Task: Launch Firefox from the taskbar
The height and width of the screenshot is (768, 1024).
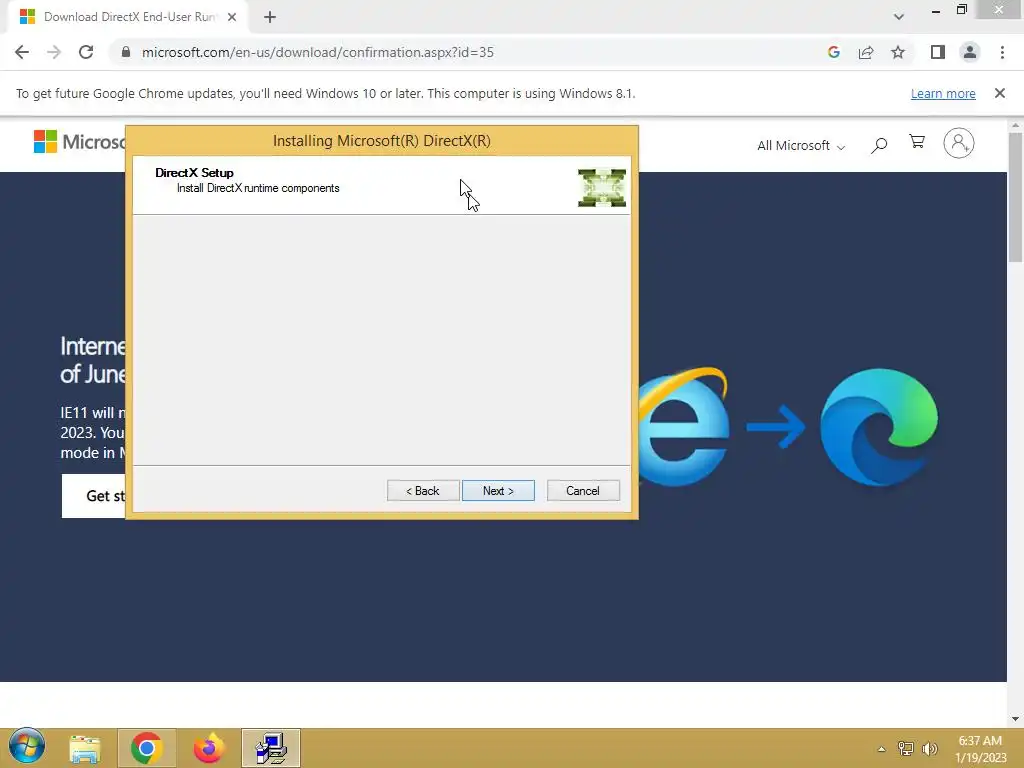Action: [209, 748]
